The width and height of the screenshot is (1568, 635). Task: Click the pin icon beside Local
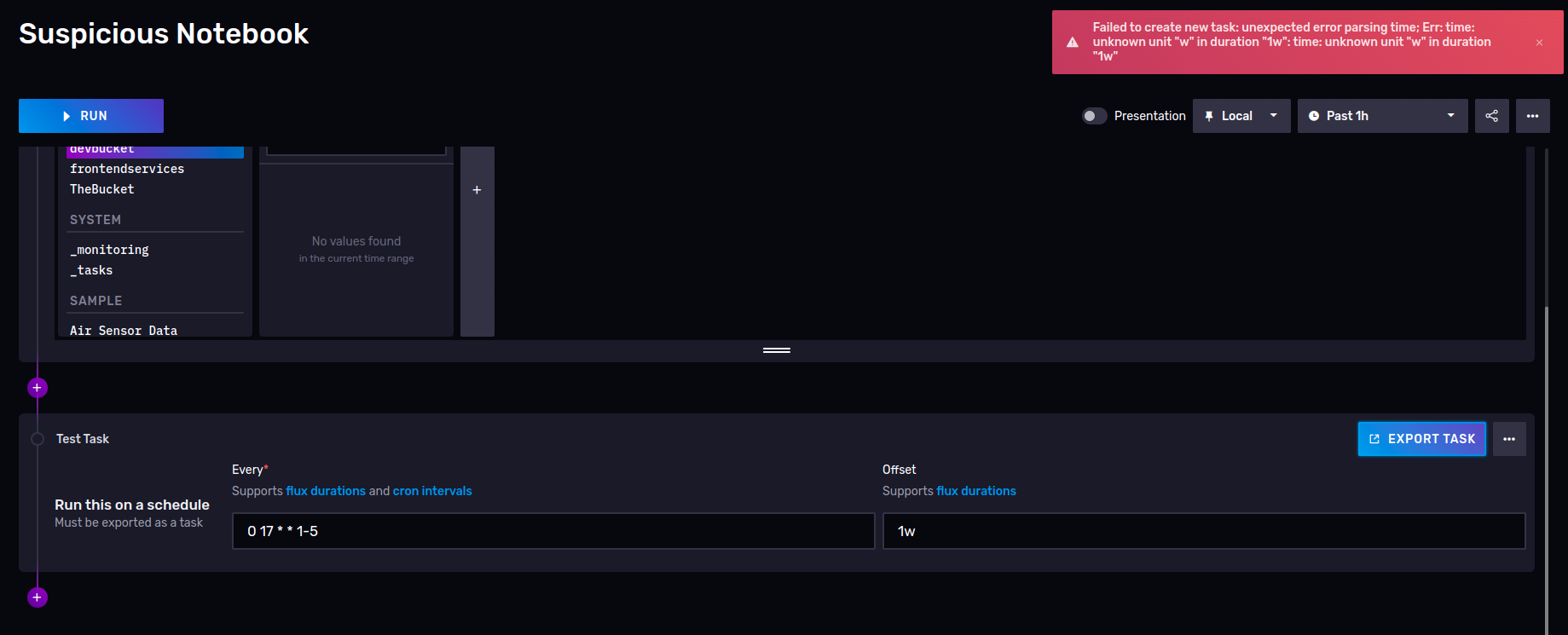(1209, 116)
